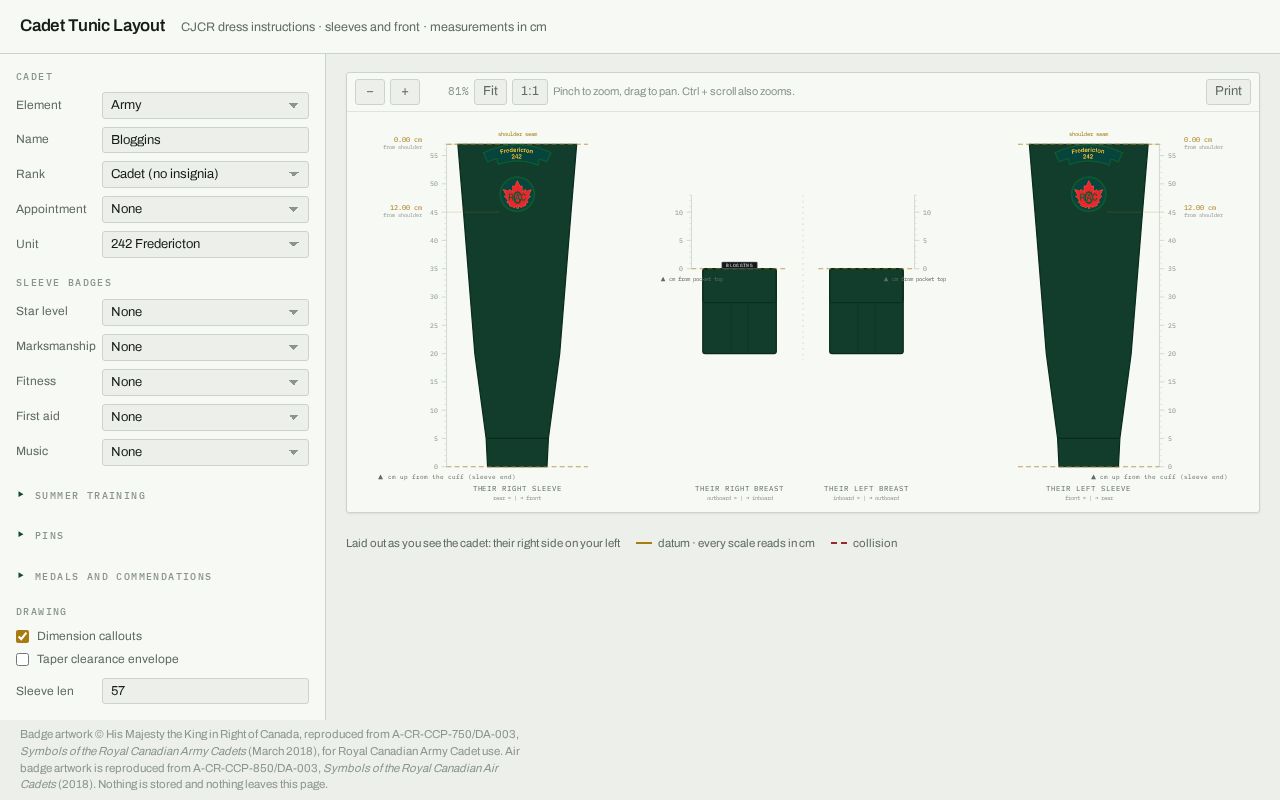Click the Sleeve len input field
The width and height of the screenshot is (1280, 800).
(x=205, y=691)
